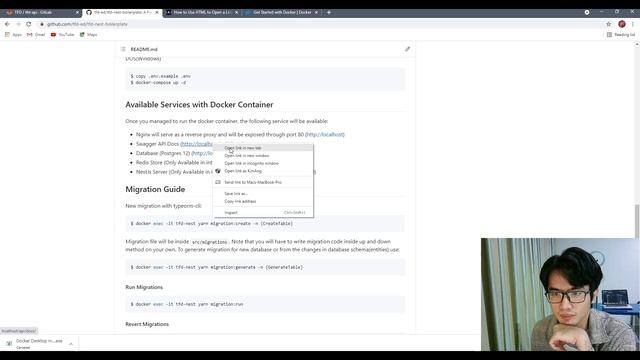This screenshot has height=360, width=640.
Task: Click the migration:generate code block
Action: [x=265, y=267]
